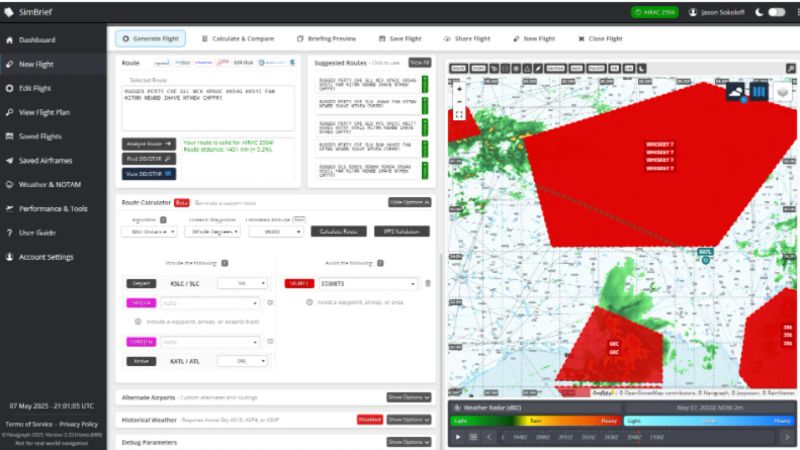Click the Weather & NOTAM icon
The width and height of the screenshot is (800, 450).
9,184
